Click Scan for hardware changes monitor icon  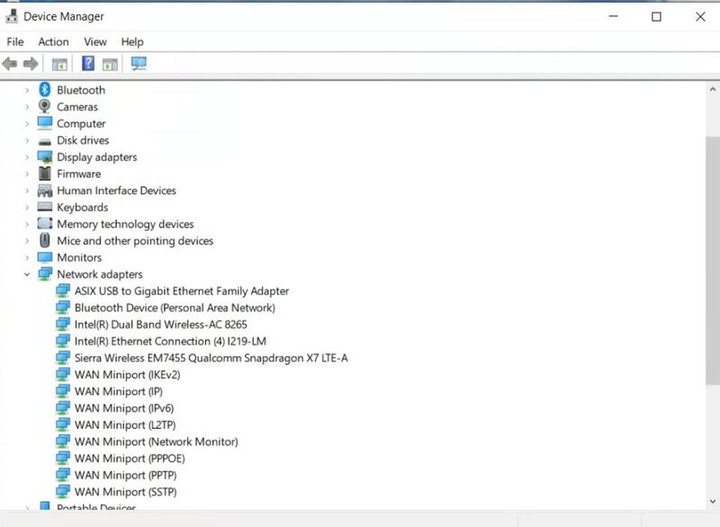139,63
